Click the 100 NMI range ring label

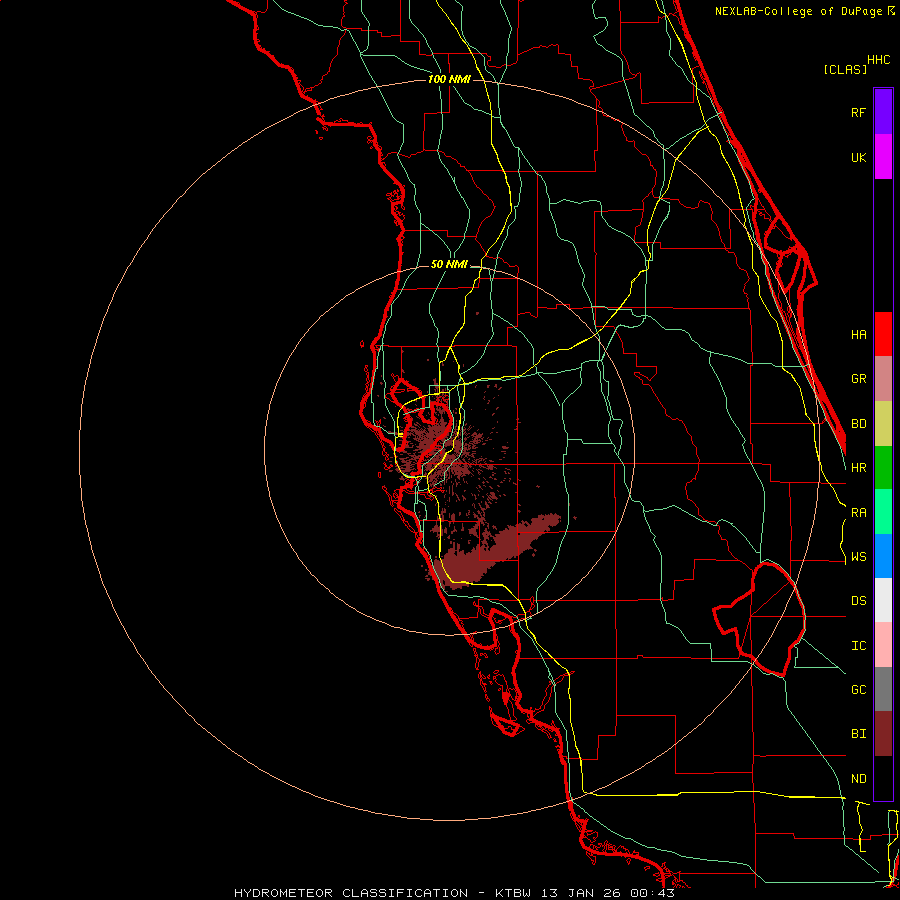point(449,79)
